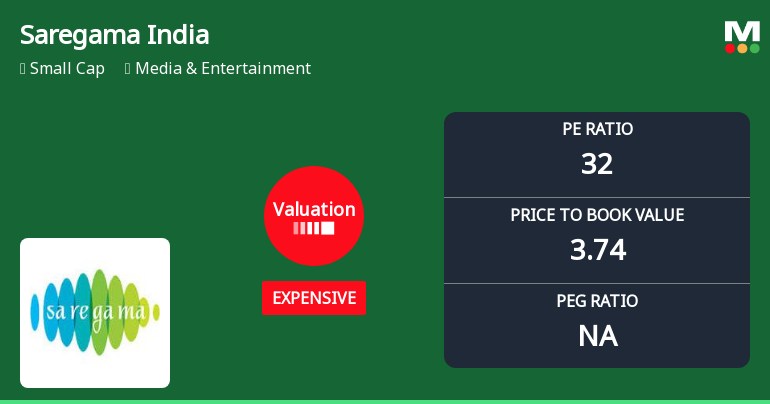Click the PE ratio value 32
The width and height of the screenshot is (770, 404).
pos(597,163)
